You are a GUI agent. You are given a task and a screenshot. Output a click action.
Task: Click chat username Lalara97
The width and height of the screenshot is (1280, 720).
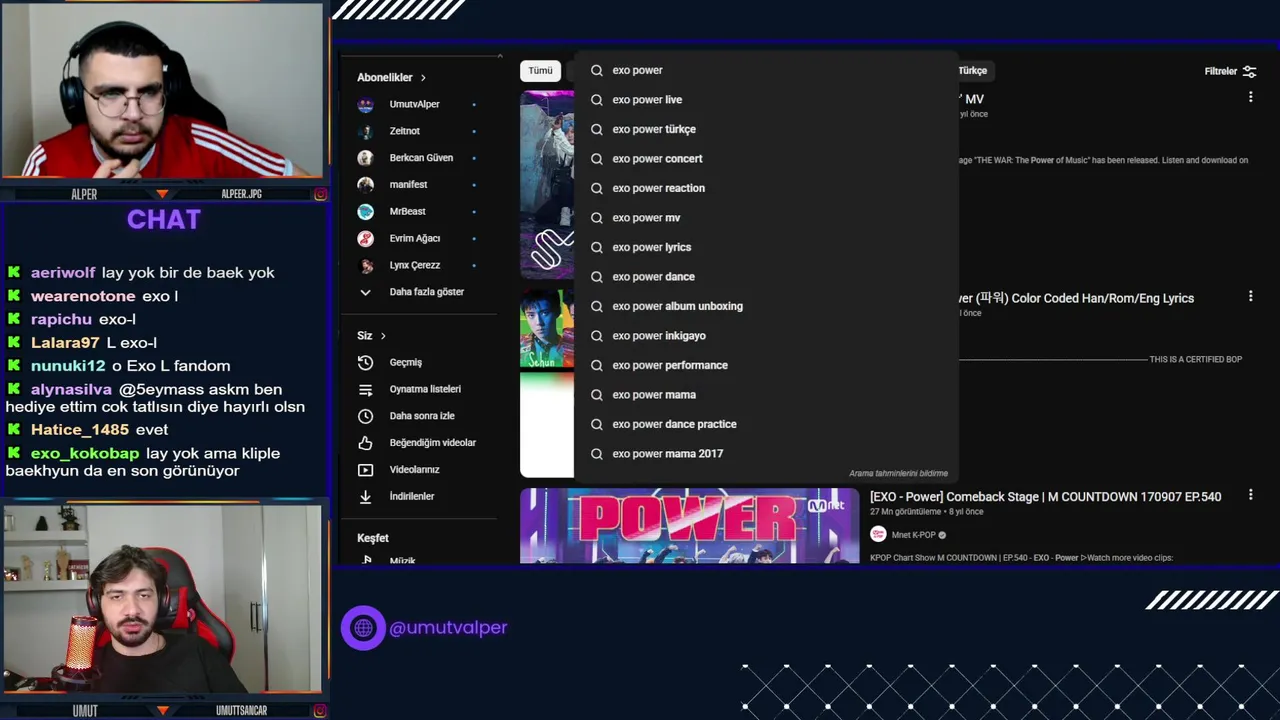pos(65,343)
